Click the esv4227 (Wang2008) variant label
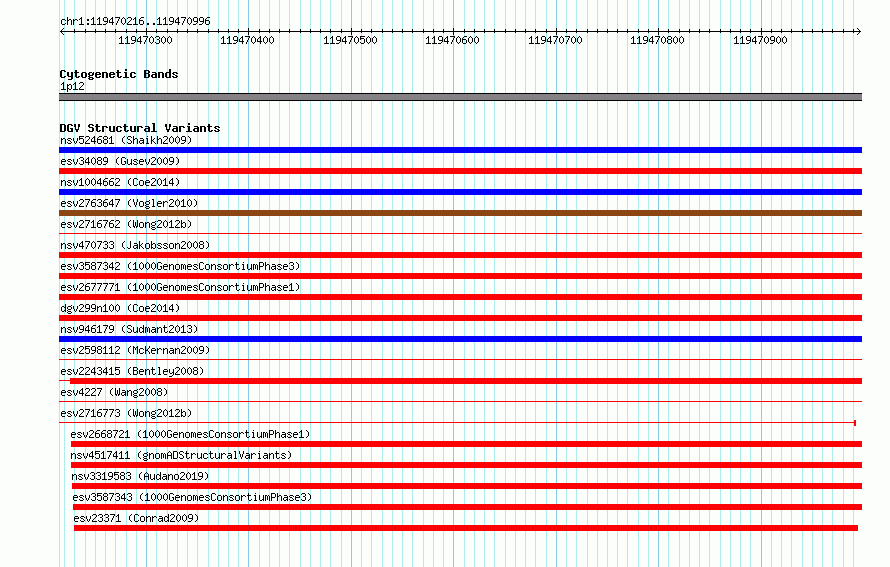Screen dimensions: 890x567 coord(114,392)
